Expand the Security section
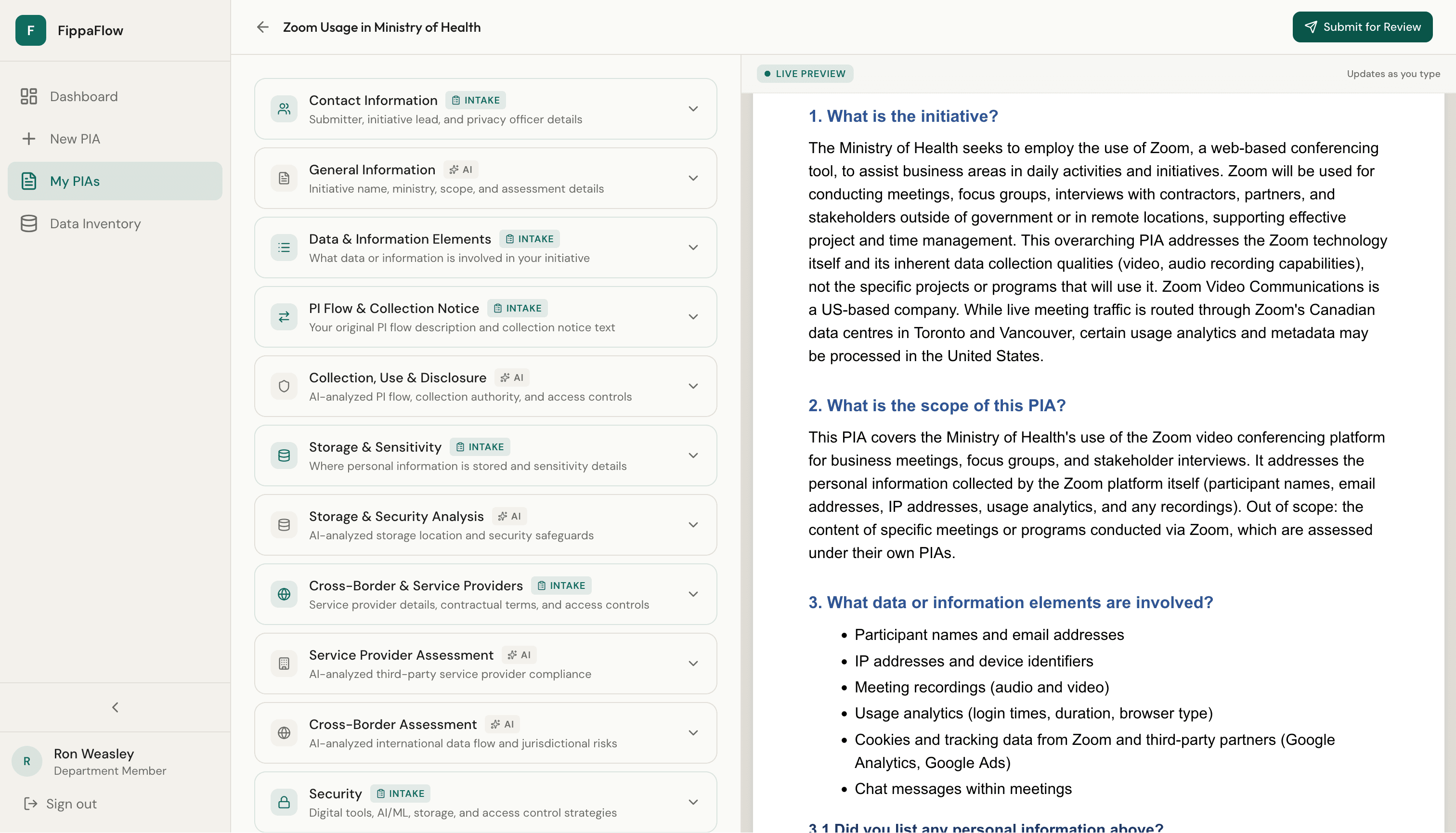The height and width of the screenshot is (833, 1456). [x=693, y=802]
